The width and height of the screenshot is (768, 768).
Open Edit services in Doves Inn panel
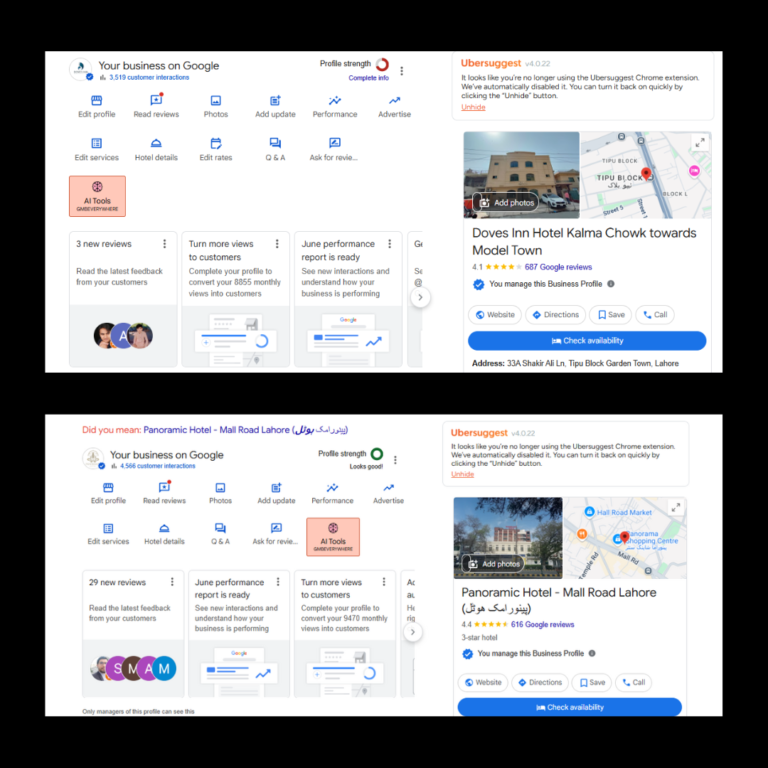[x=96, y=150]
